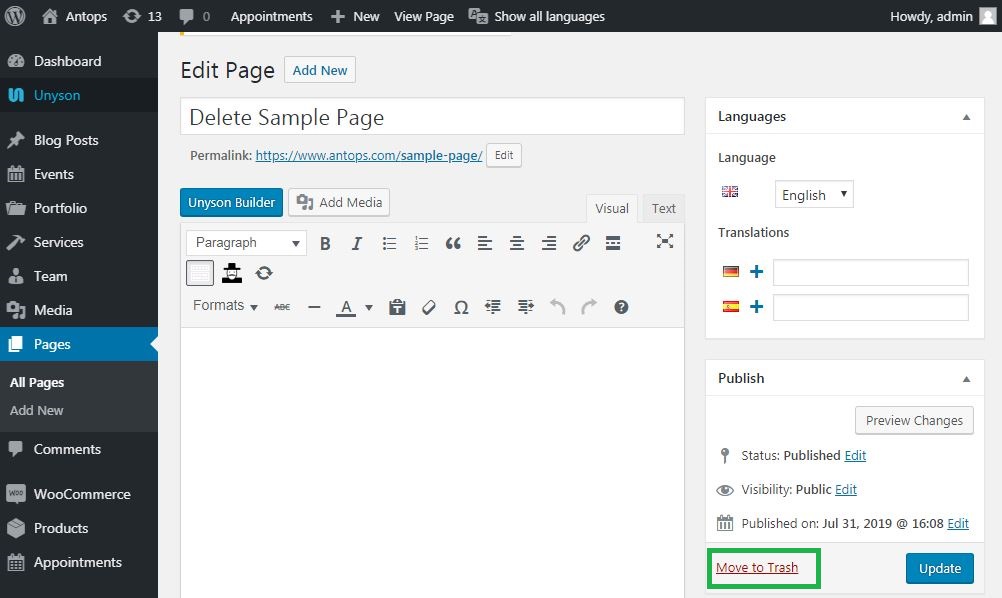The width and height of the screenshot is (1002, 598).
Task: Edit the page Status link
Action: [855, 456]
